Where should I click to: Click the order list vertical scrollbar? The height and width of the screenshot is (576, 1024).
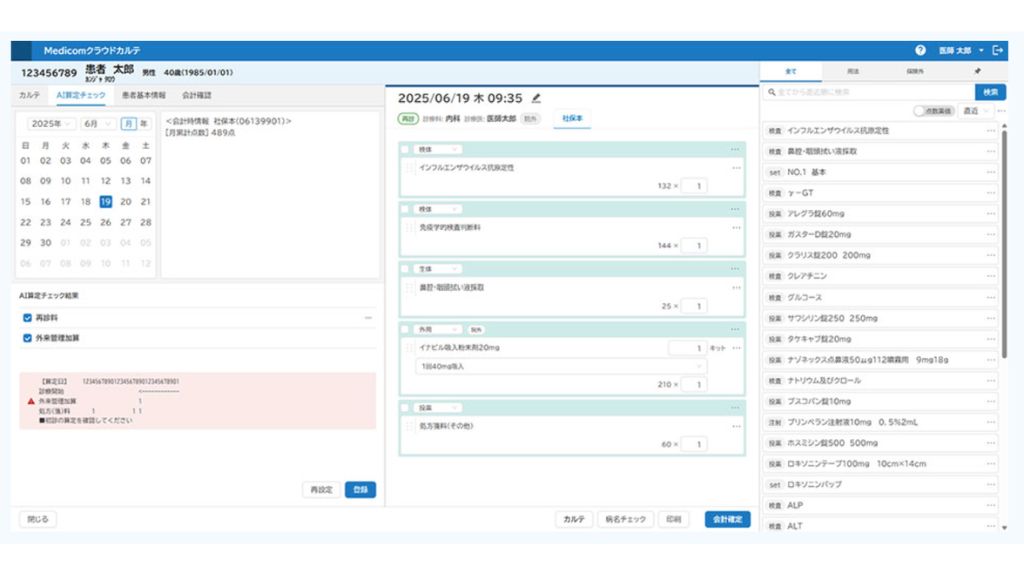(1004, 250)
